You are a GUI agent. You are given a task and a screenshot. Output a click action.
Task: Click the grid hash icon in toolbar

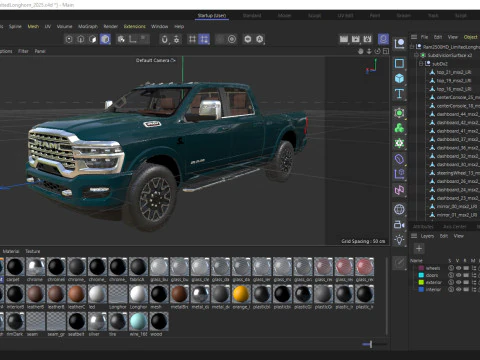point(192,39)
